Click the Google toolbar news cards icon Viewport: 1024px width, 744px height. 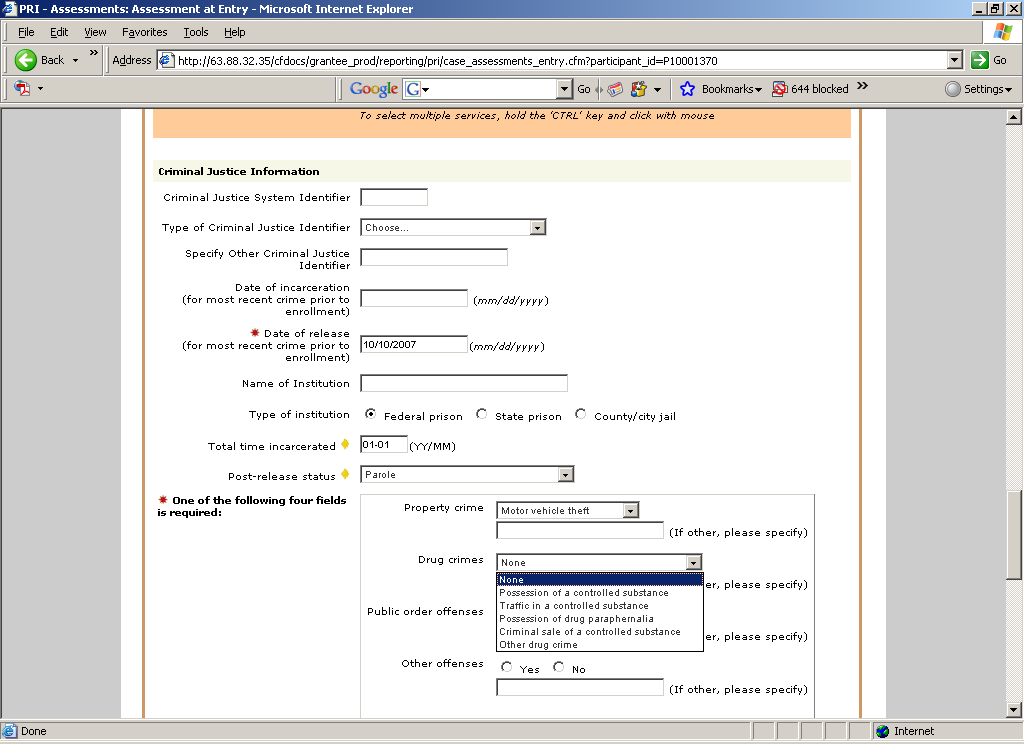[x=615, y=89]
